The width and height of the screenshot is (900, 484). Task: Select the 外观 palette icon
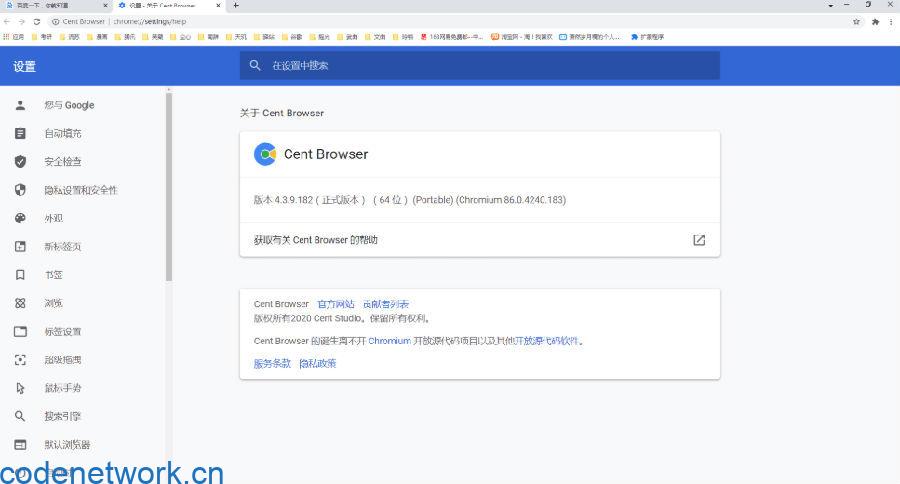[20, 218]
